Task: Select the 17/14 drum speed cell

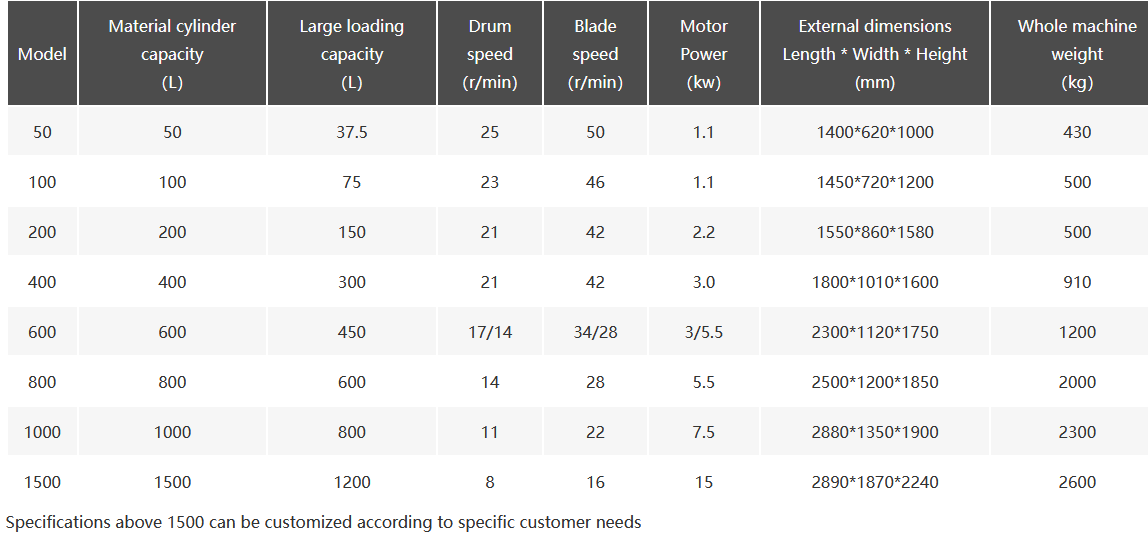Action: (x=490, y=332)
